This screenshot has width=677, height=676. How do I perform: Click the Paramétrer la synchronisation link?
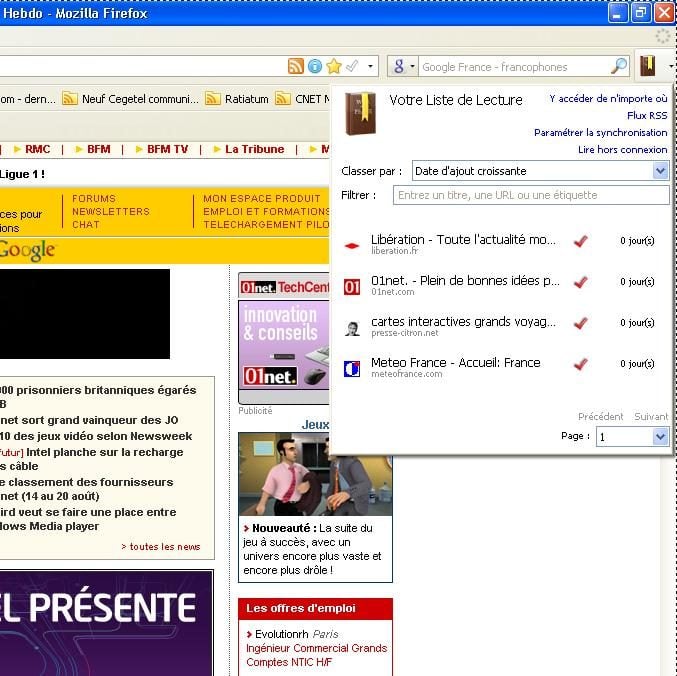[600, 132]
